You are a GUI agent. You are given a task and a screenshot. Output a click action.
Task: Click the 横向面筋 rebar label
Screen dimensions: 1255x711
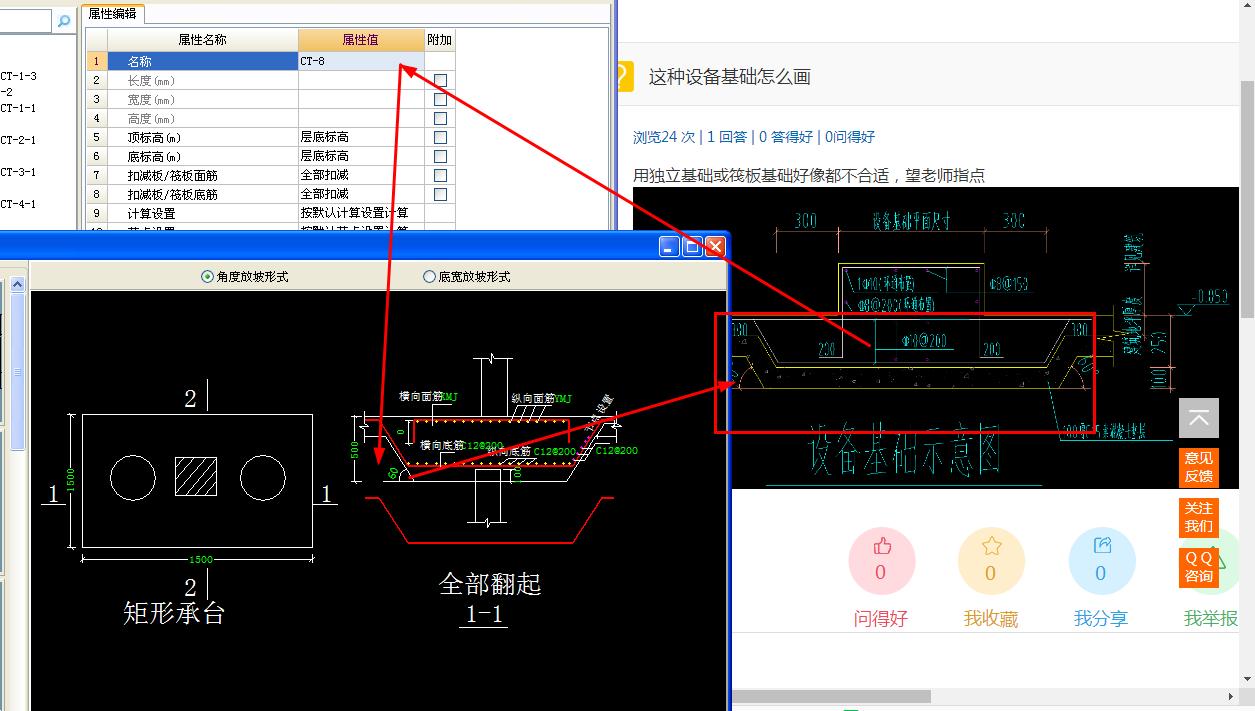420,396
